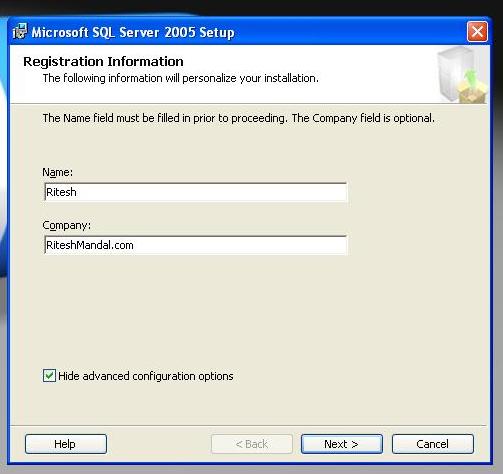Click the Name input field containing Ritesh
This screenshot has height=474, width=503.
click(196, 192)
